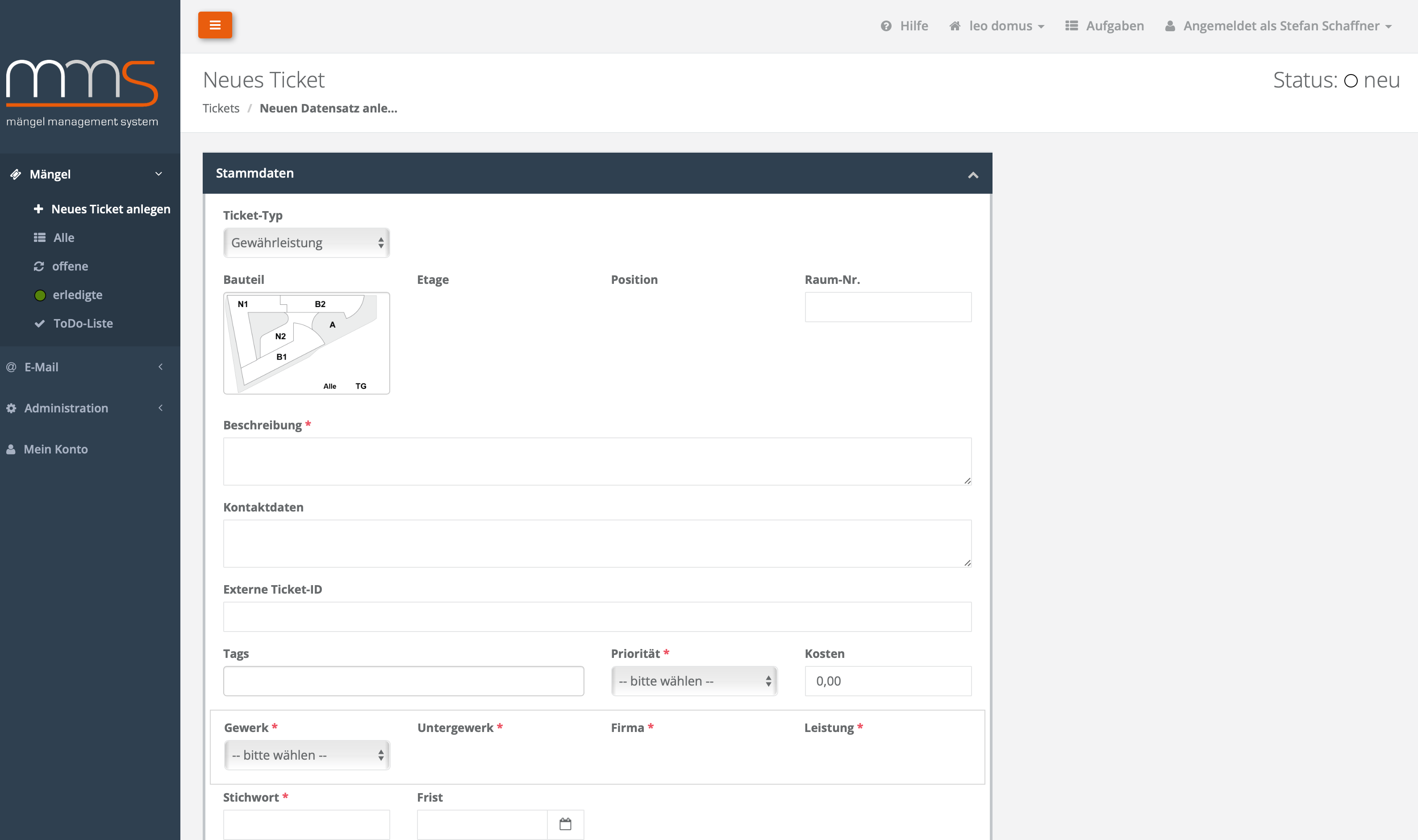Click the person icon next to Mein Konto
Viewport: 1418px width, 840px height.
pos(11,449)
